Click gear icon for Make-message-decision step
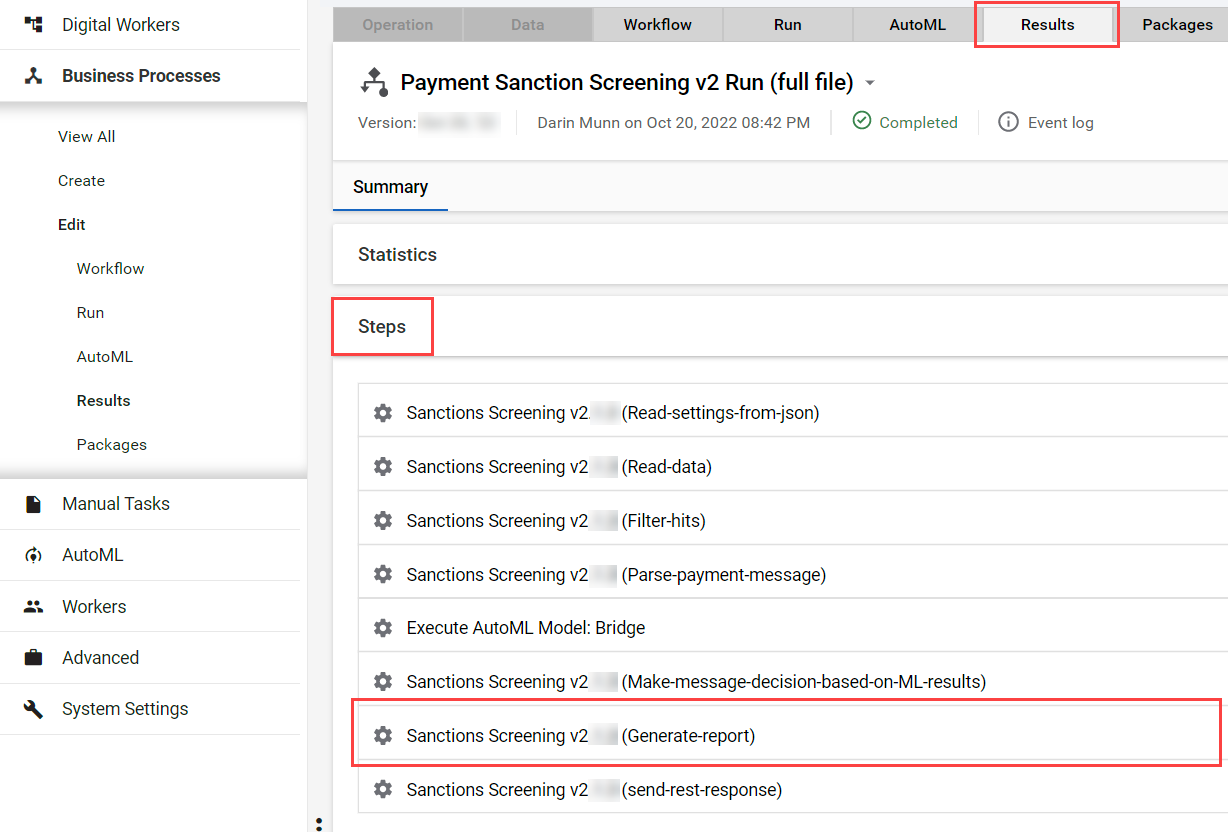Viewport: 1228px width, 832px height. coord(383,682)
